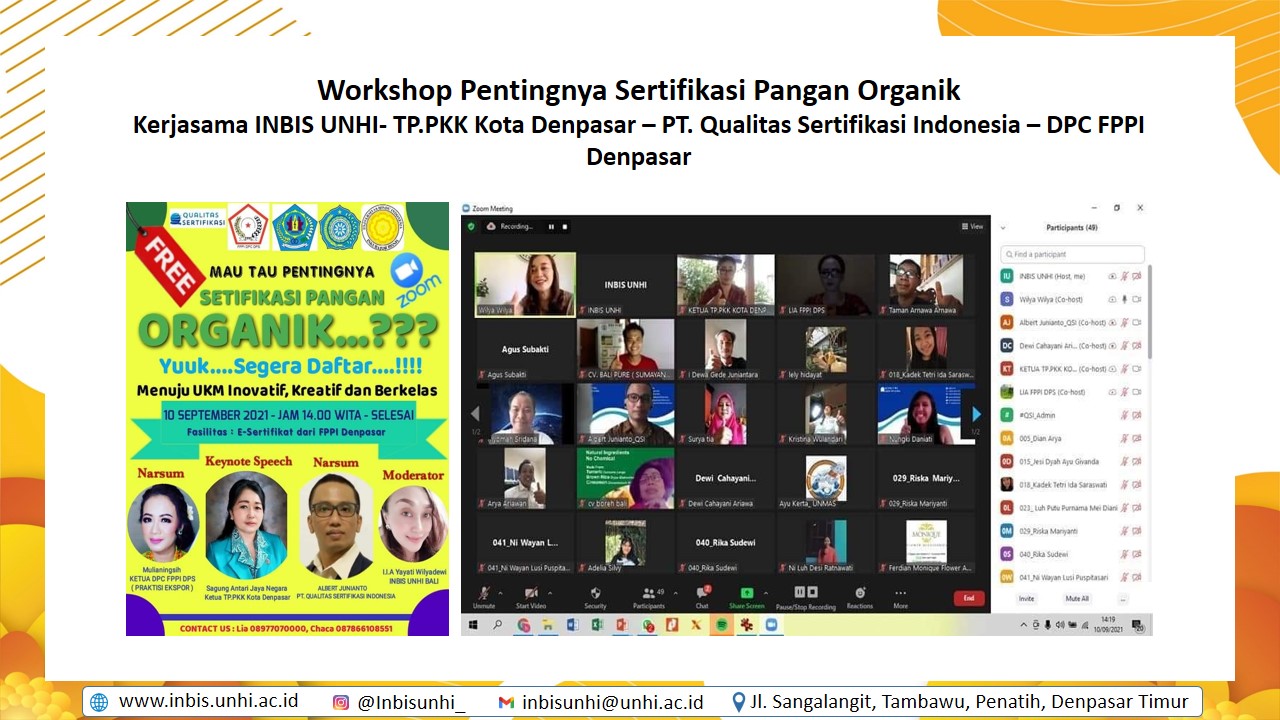Pause recording with top-bar pause icon
Viewport: 1280px width, 720px height.
(x=551, y=226)
